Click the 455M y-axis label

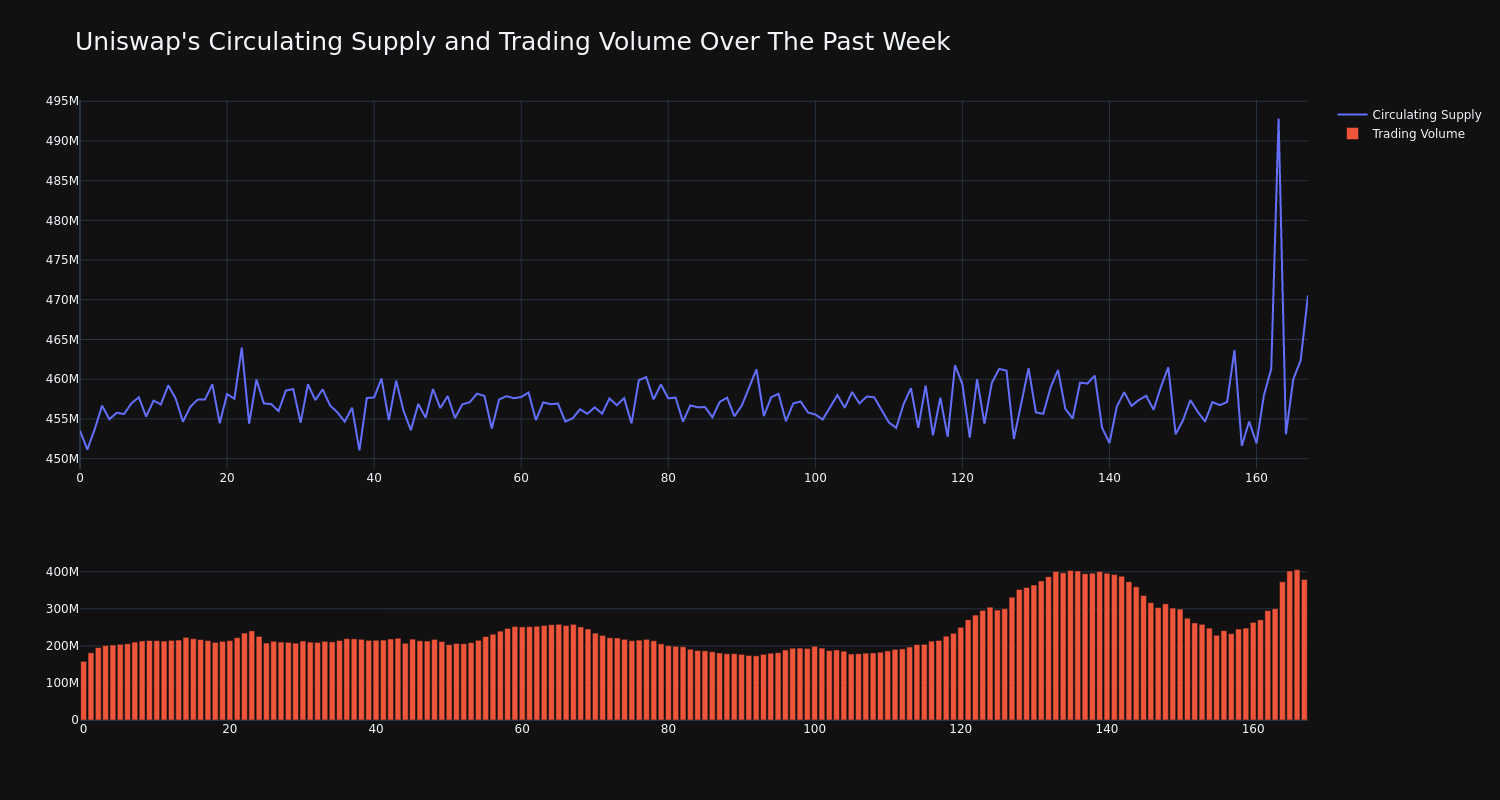click(x=62, y=419)
